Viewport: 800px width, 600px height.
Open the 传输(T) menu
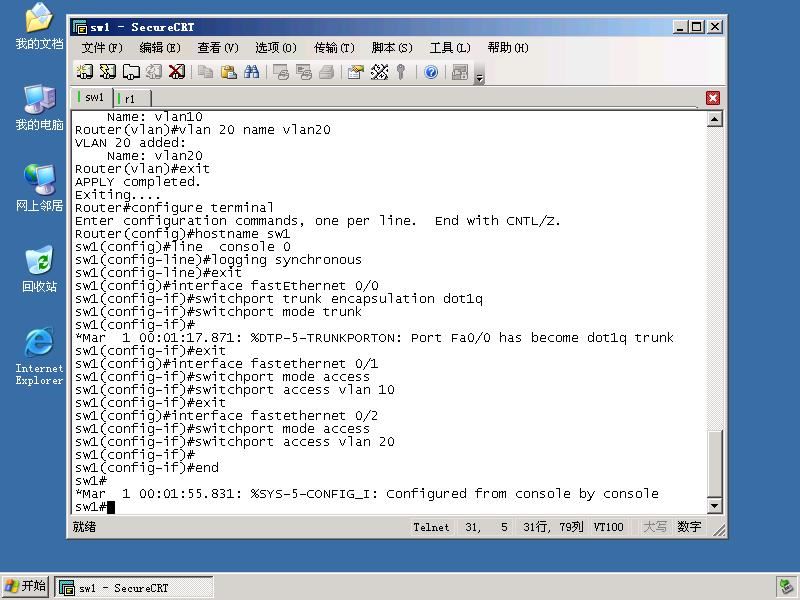(334, 48)
